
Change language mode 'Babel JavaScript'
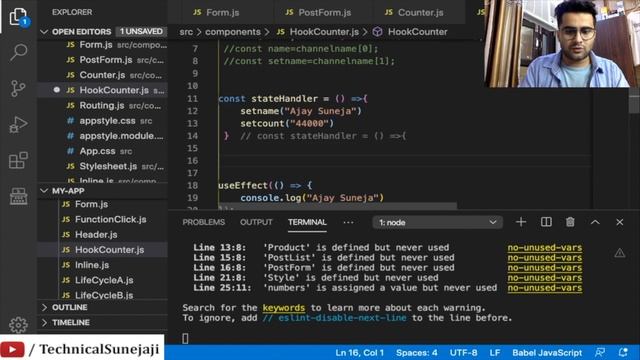coord(547,353)
